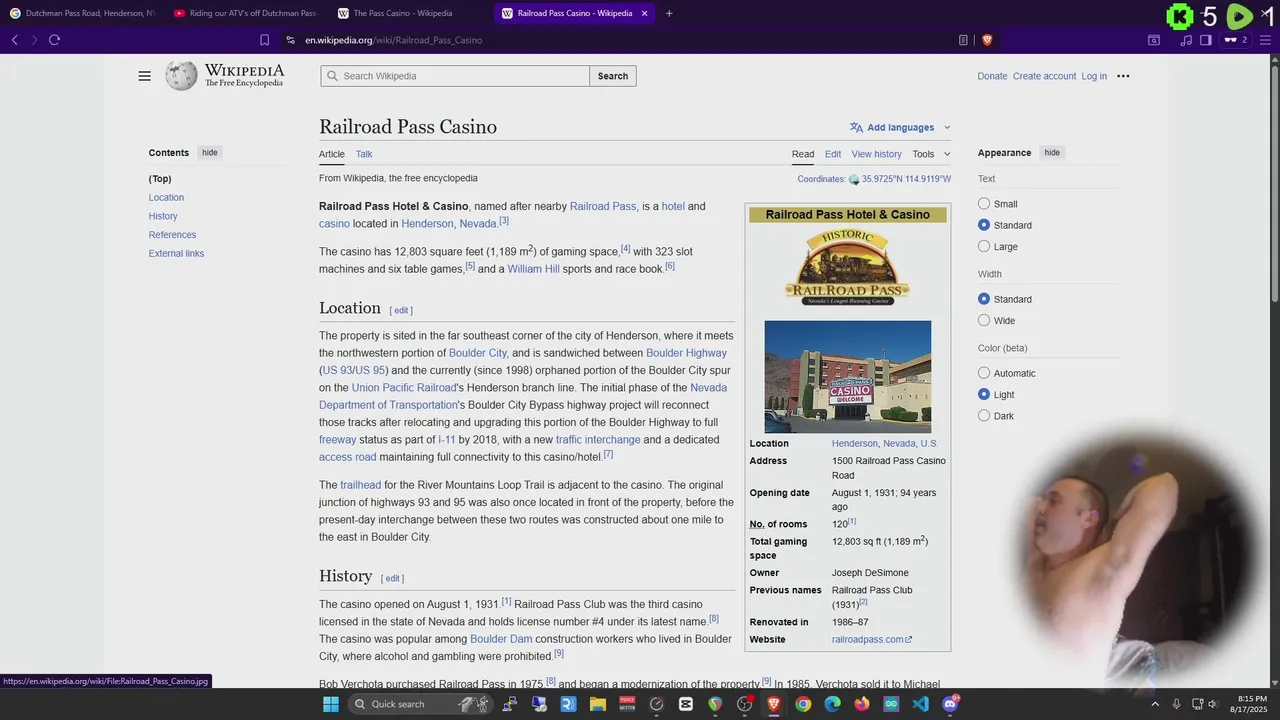1280x720 pixels.
Task: Select Automatic color mode
Action: tap(984, 373)
